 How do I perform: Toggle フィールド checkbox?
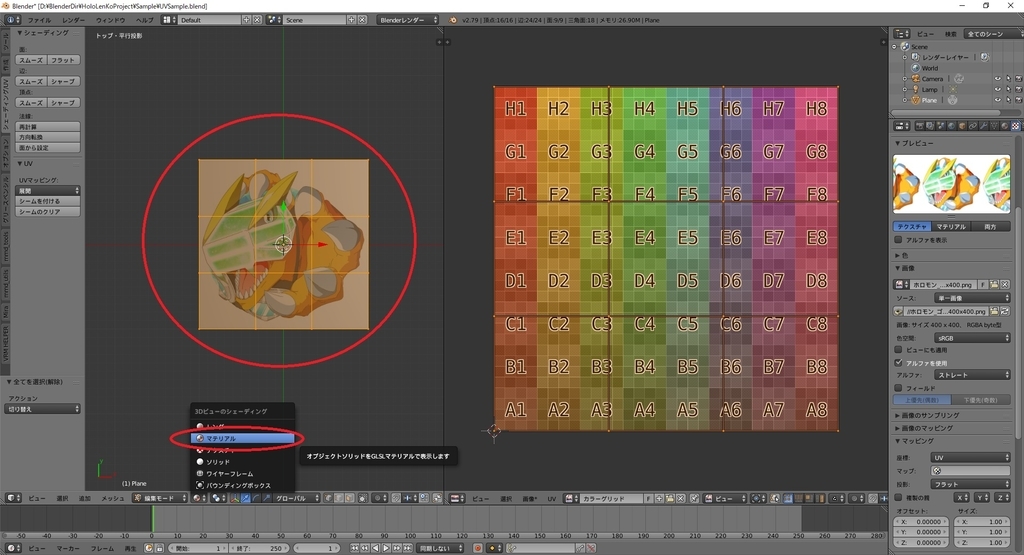[x=899, y=388]
